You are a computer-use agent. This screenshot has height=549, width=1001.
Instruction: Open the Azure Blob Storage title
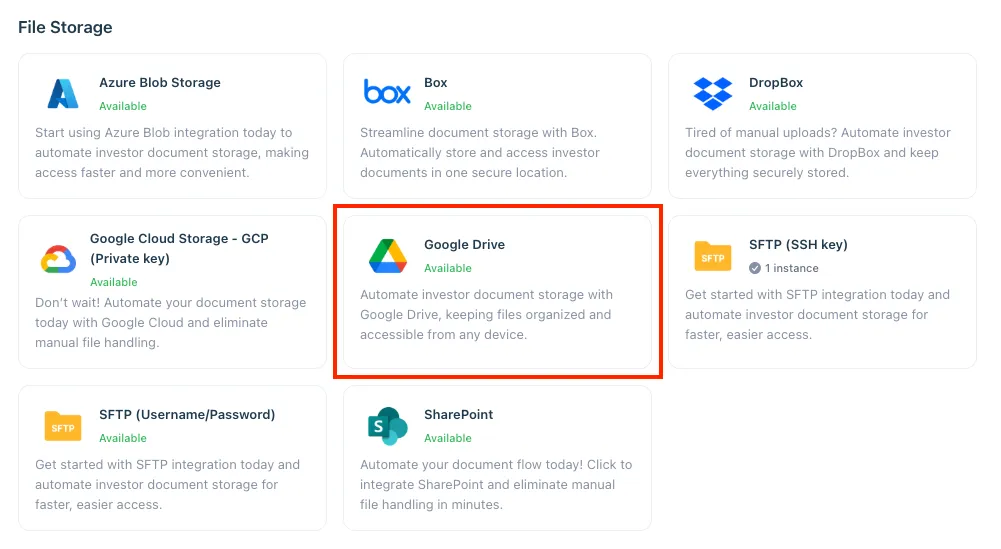tap(160, 82)
